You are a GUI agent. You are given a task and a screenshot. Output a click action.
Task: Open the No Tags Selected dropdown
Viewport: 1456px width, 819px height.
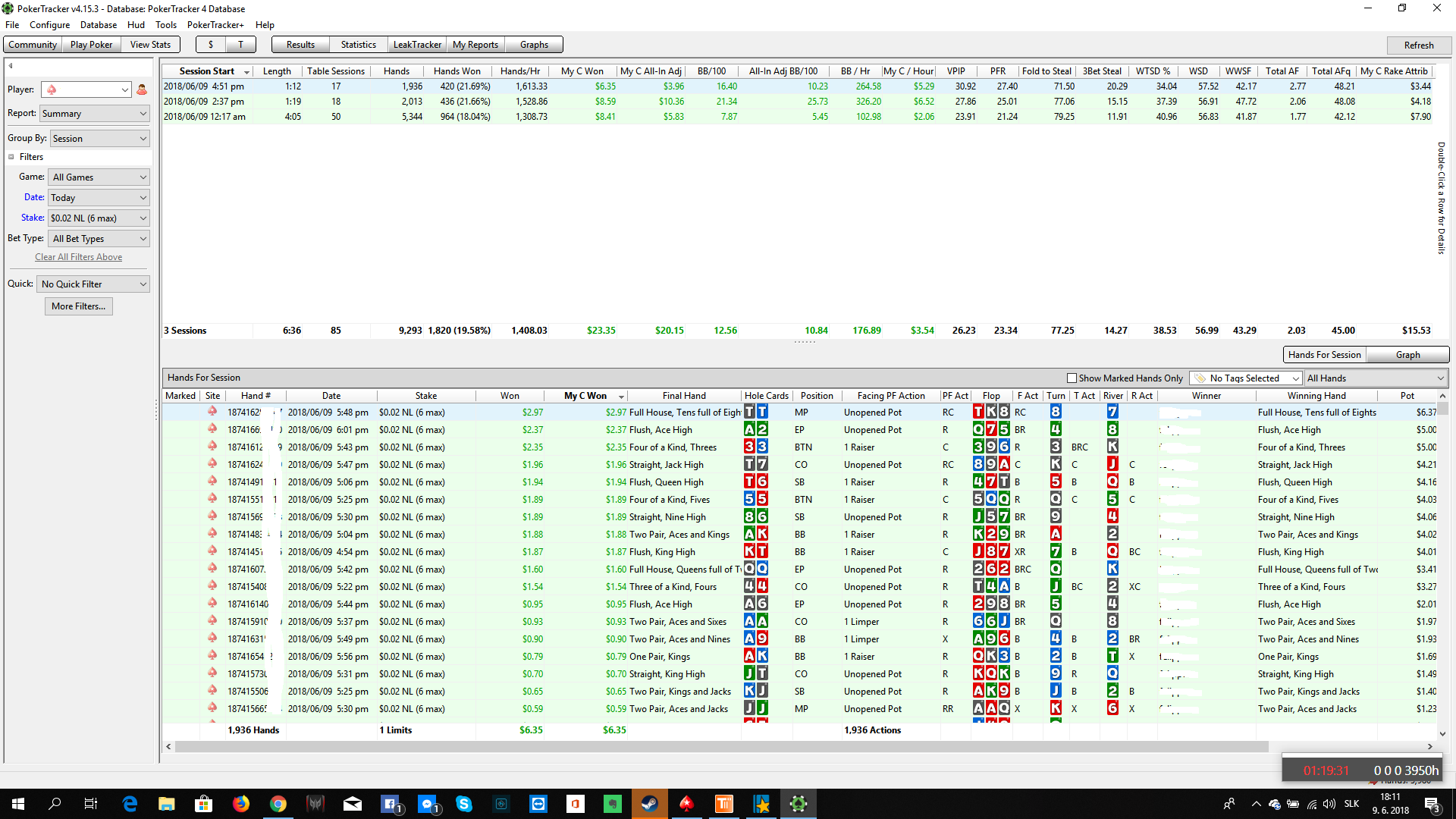click(1246, 378)
